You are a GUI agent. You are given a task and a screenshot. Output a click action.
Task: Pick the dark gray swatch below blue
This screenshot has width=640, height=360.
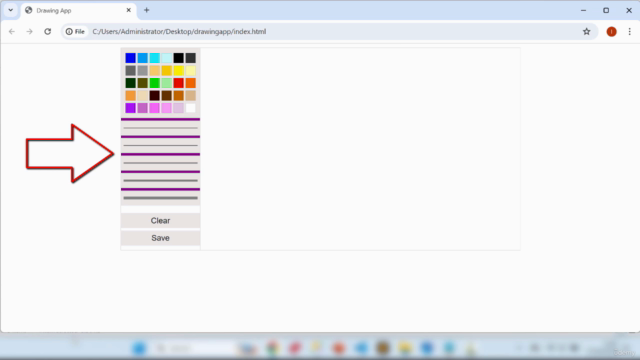point(131,71)
